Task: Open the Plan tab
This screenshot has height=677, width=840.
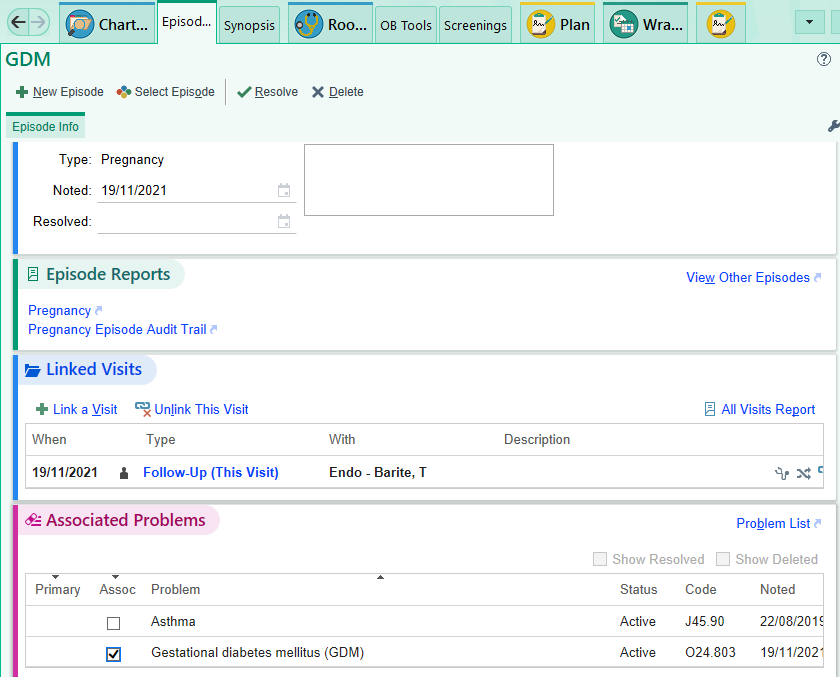Action: click(558, 24)
